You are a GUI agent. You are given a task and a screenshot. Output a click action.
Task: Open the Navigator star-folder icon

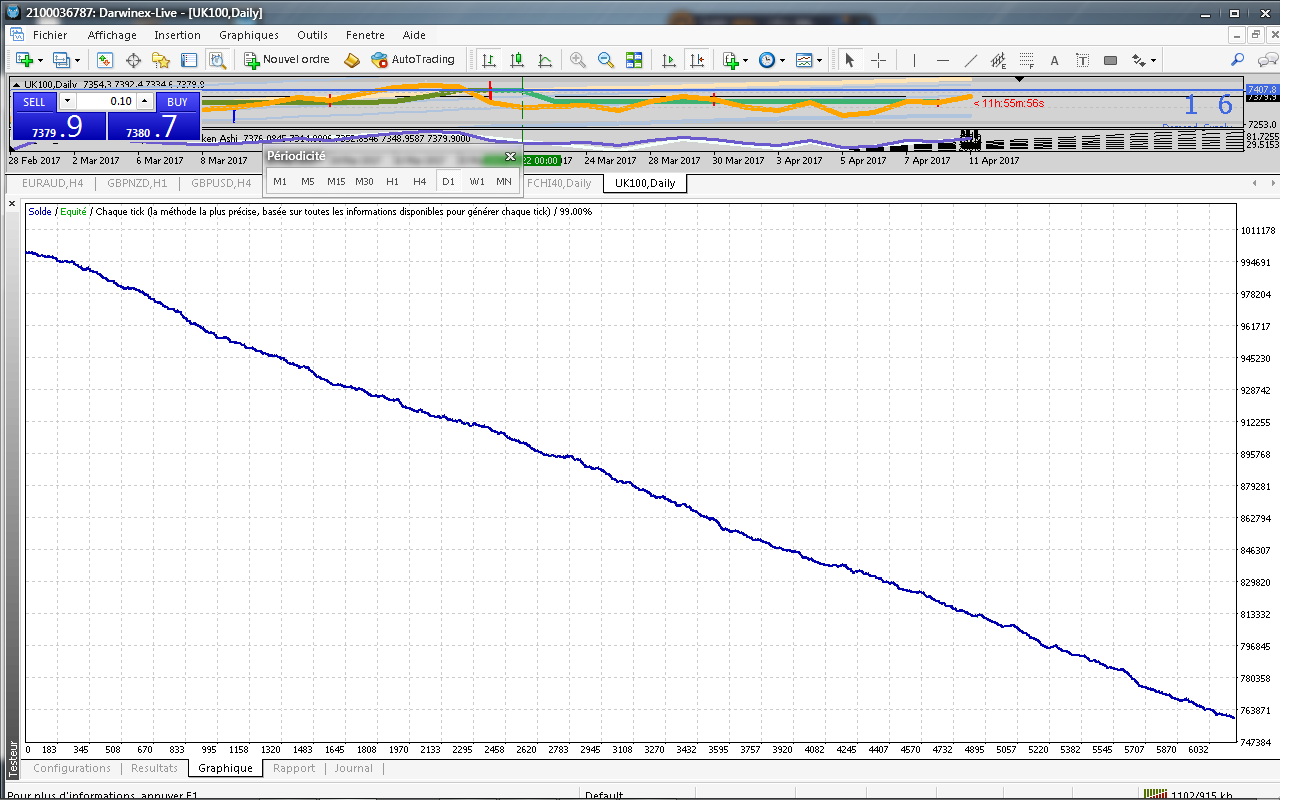click(161, 60)
